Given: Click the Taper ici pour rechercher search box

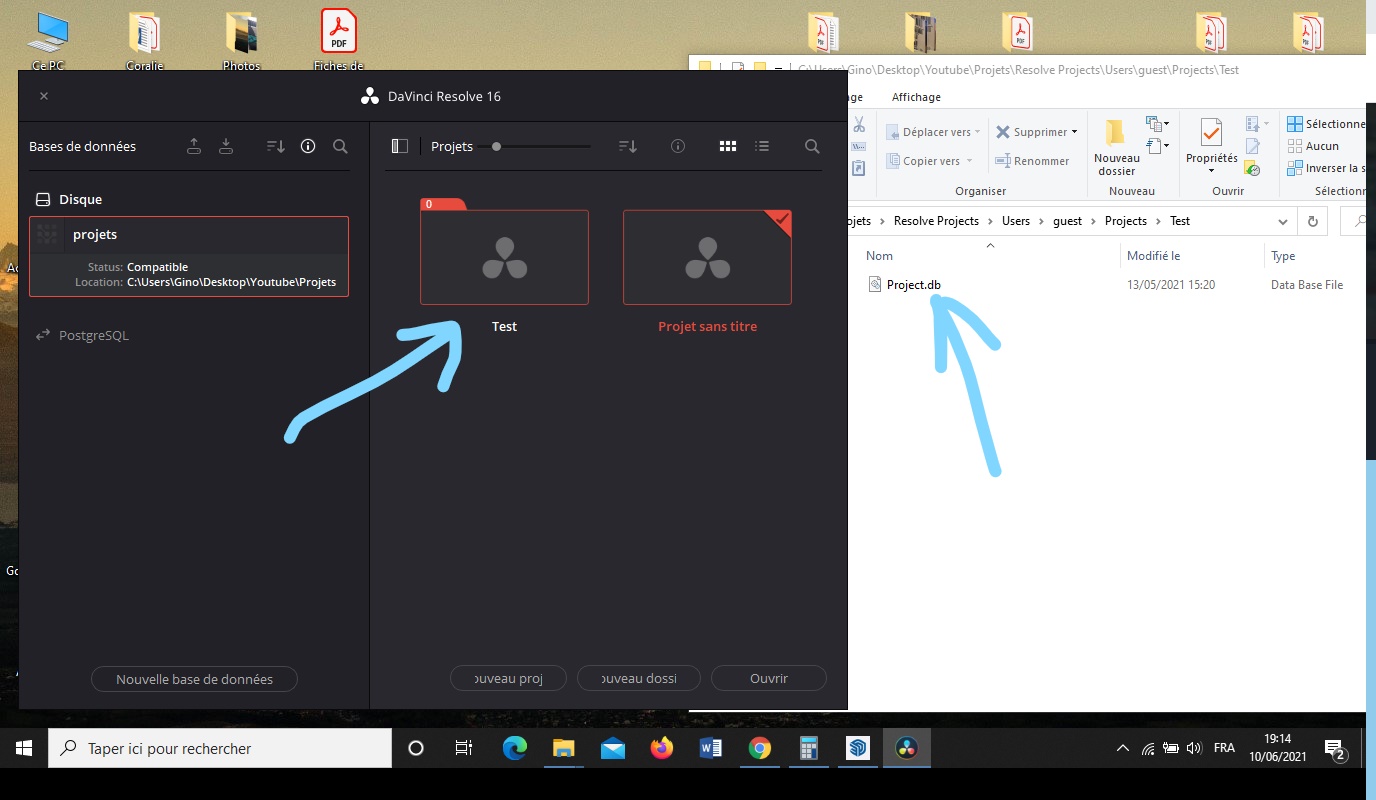Looking at the screenshot, I should 220,748.
